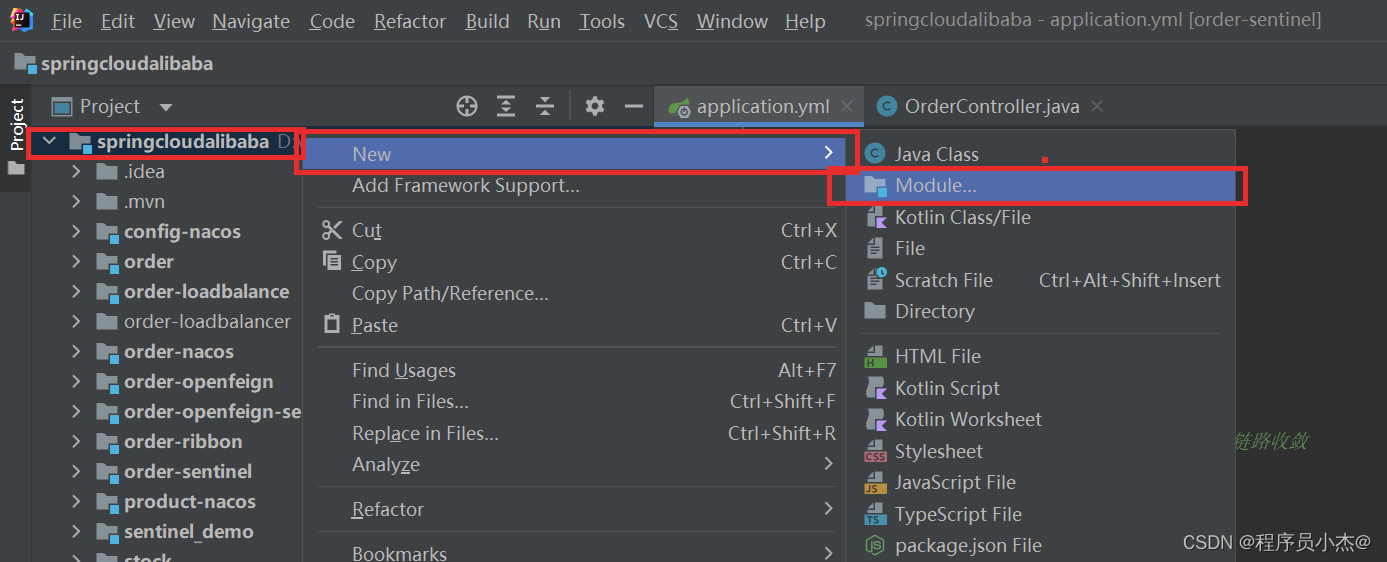Expand the product-nacos module

point(76,502)
